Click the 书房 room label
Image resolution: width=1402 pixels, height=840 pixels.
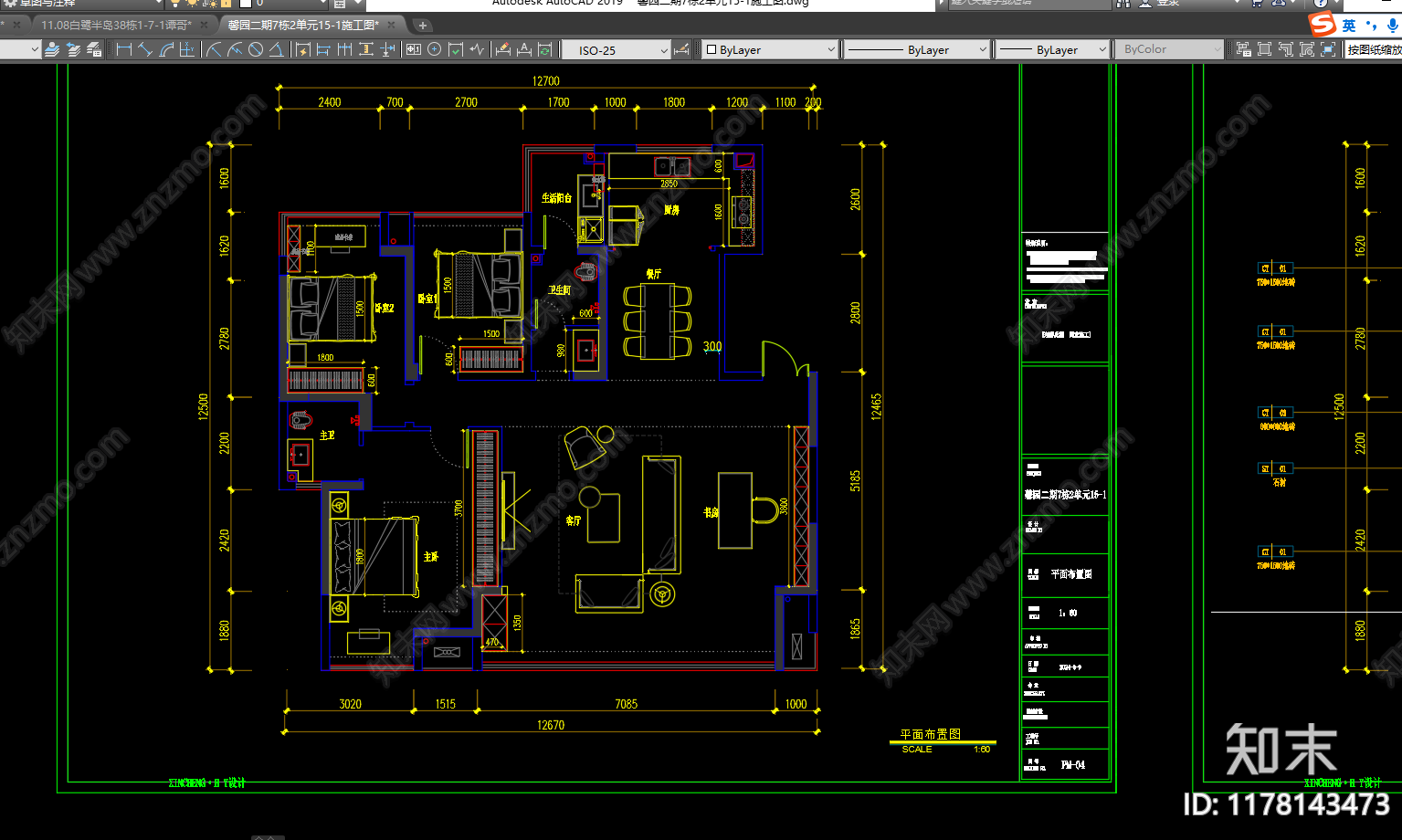711,513
